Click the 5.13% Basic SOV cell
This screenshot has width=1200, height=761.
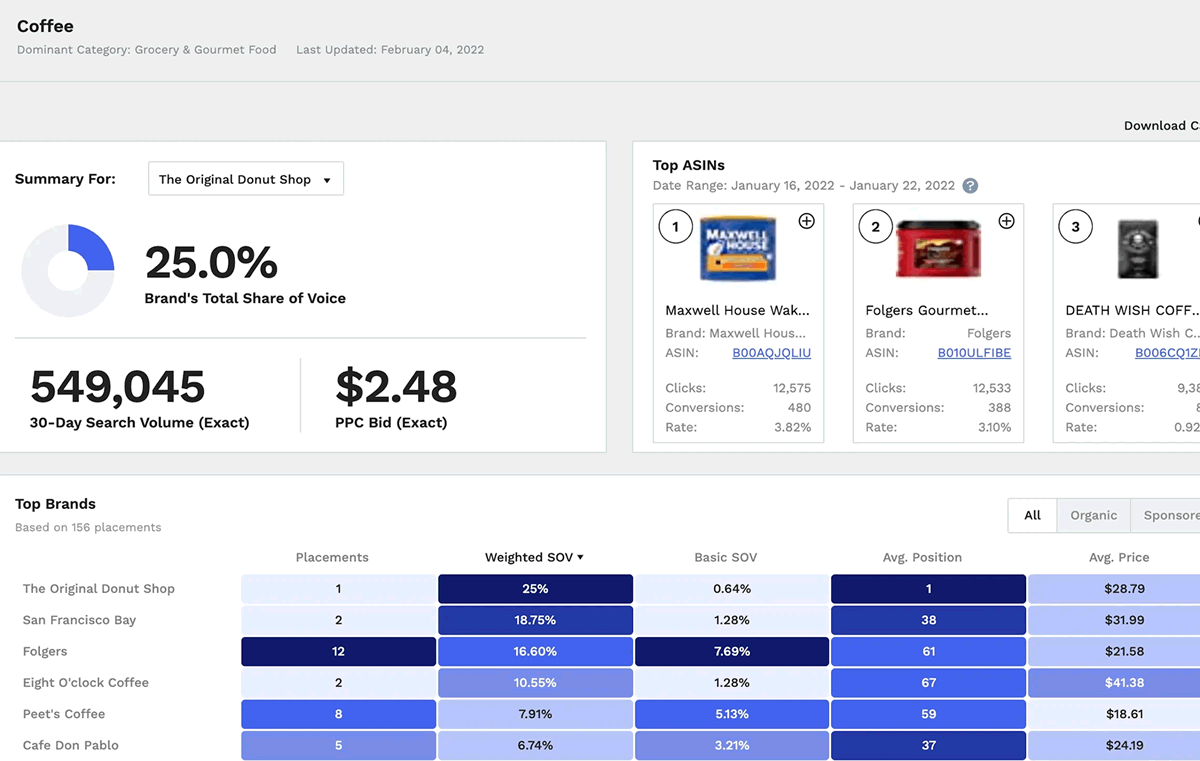coord(732,714)
